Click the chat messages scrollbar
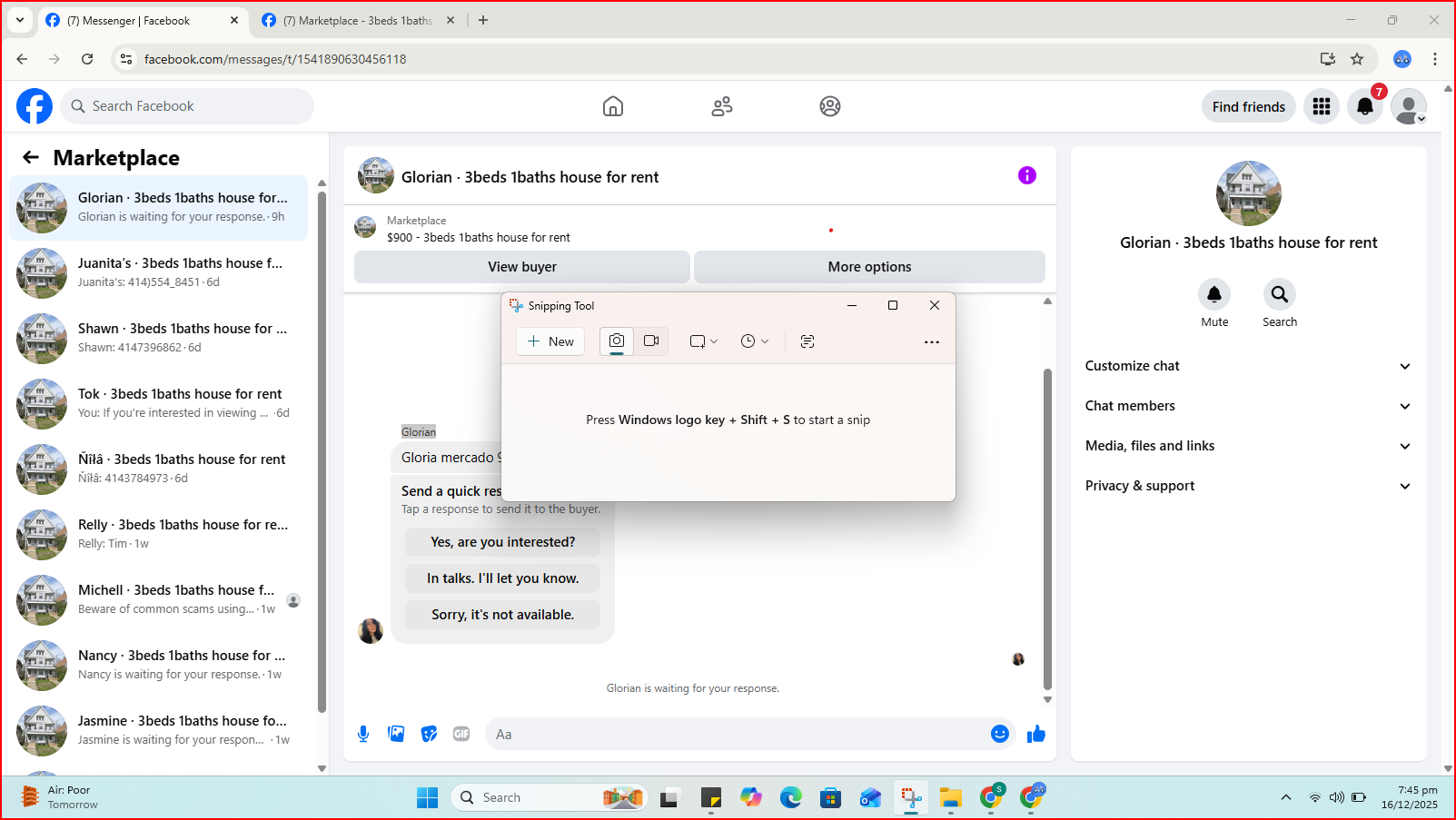 (1047, 530)
